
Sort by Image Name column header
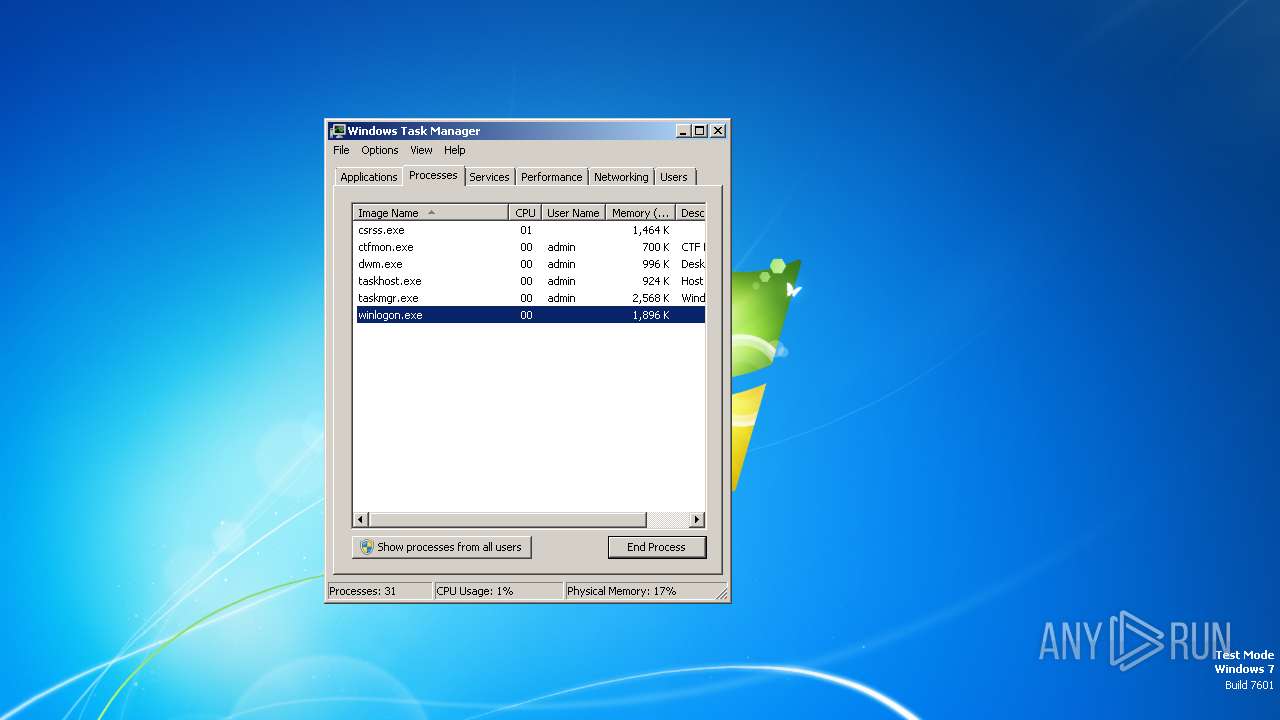(431, 213)
